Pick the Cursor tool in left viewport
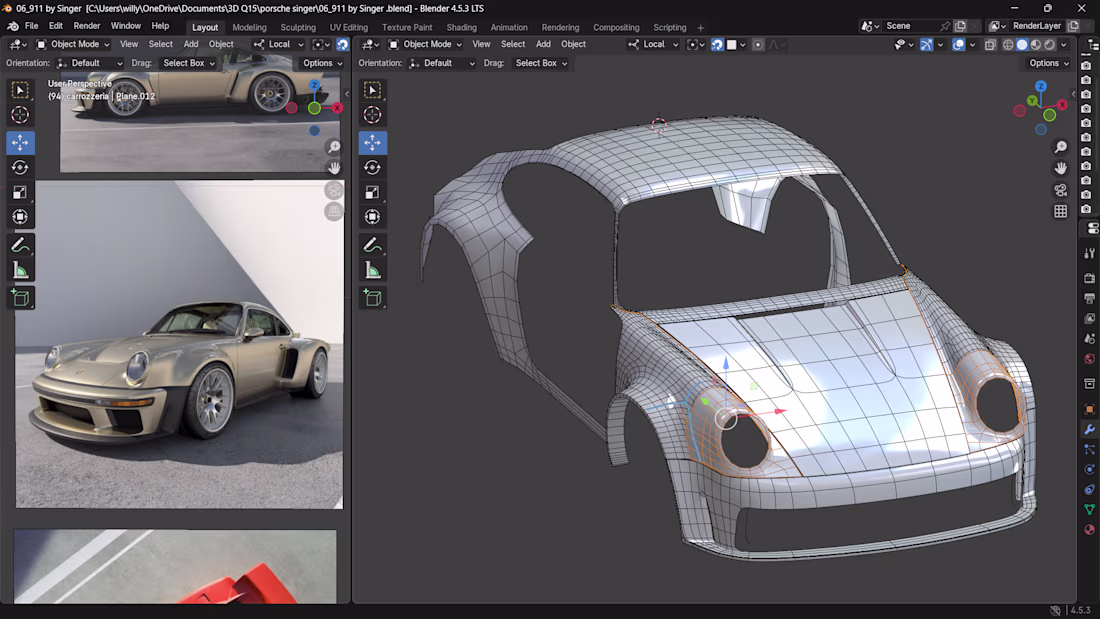1100x619 pixels. click(x=20, y=115)
